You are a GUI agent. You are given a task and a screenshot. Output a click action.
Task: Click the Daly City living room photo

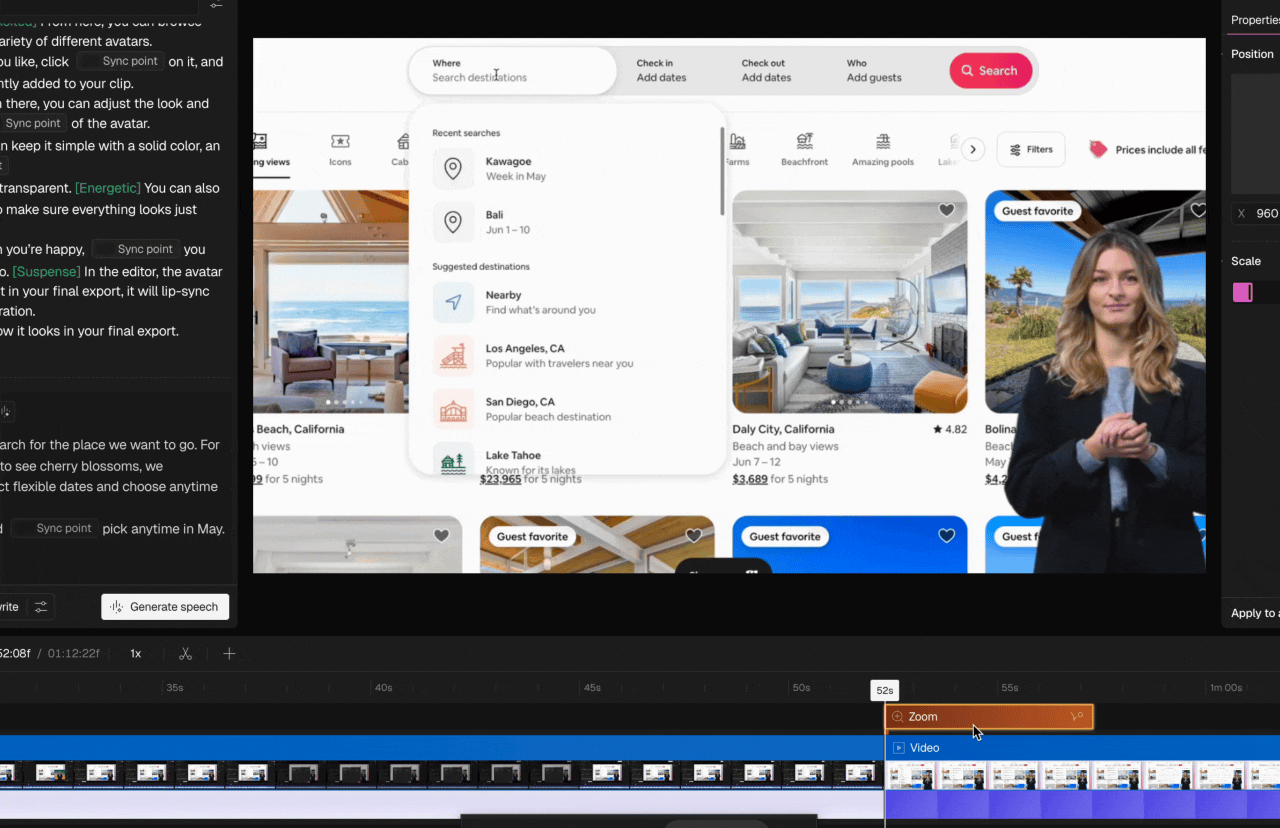pos(850,302)
